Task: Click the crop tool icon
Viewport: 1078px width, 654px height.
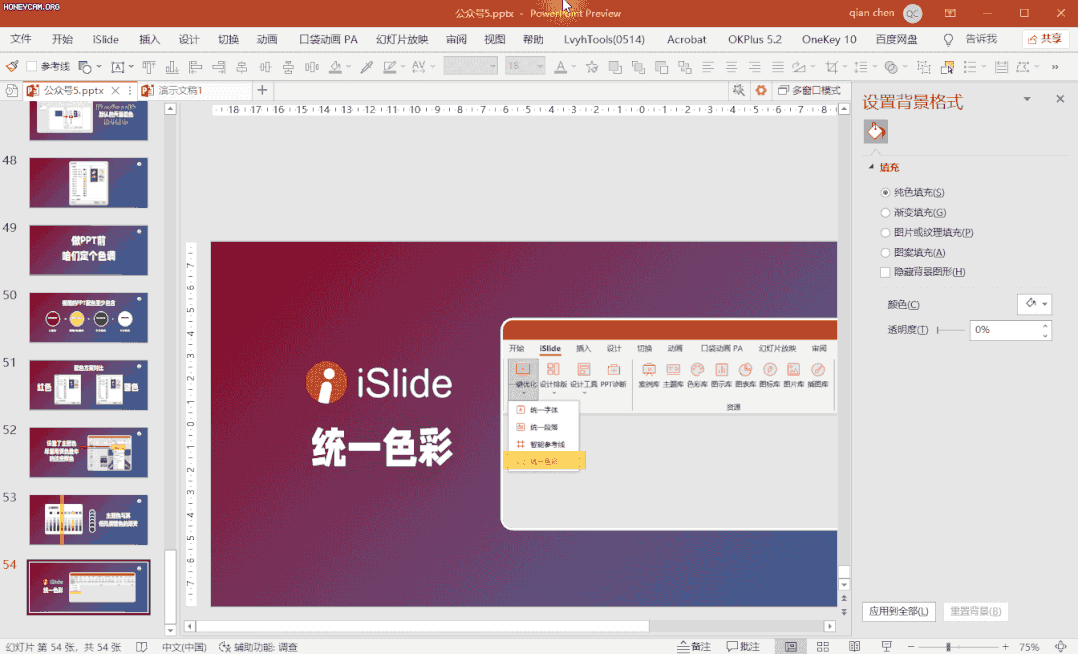Action: click(x=832, y=67)
